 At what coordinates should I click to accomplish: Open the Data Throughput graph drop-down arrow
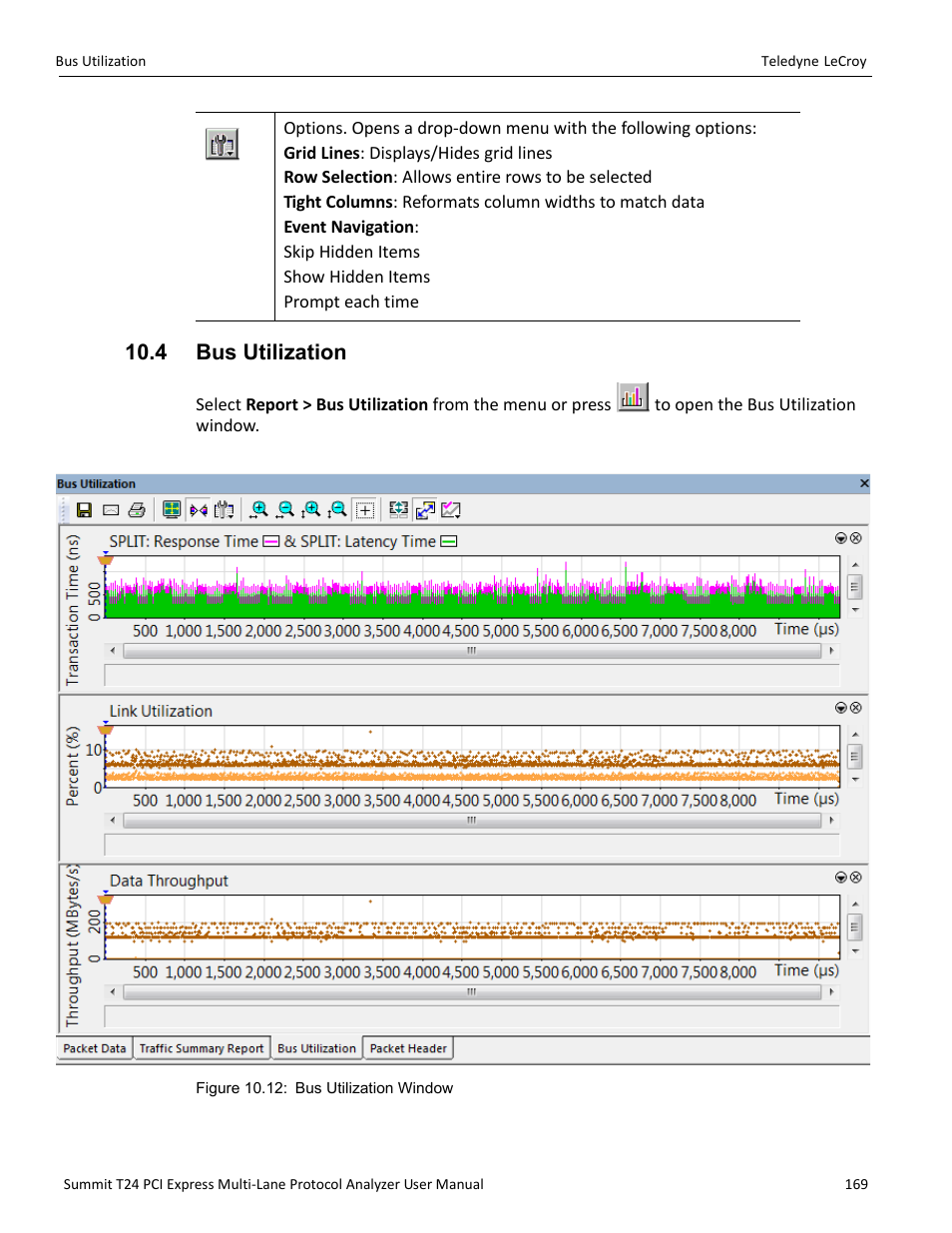(x=841, y=878)
